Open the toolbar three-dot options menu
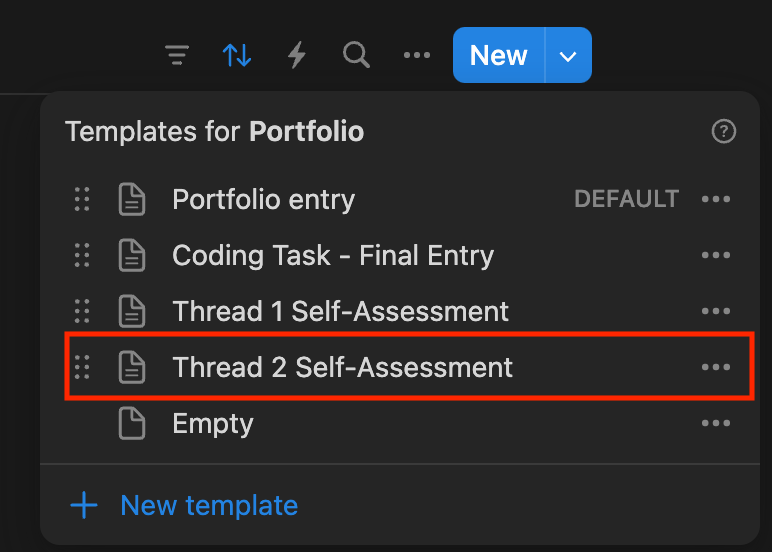 (x=416, y=55)
